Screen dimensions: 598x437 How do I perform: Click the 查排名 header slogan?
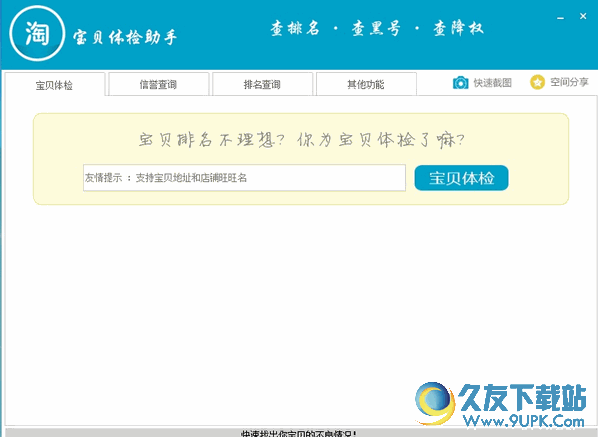coord(295,29)
